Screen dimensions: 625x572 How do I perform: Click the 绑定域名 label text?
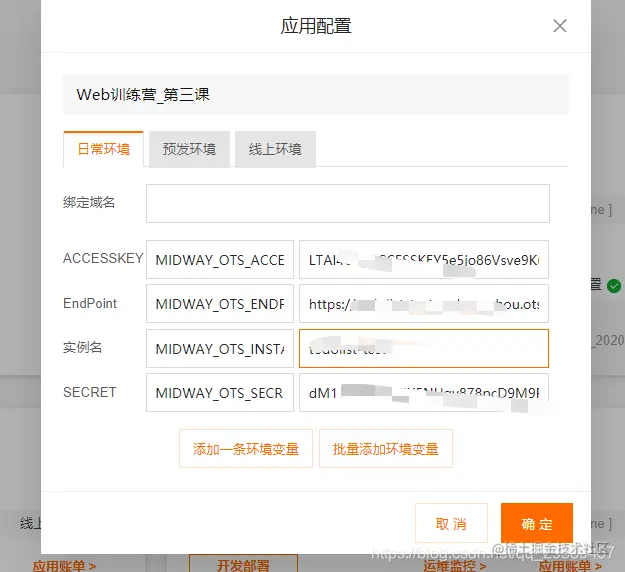pos(89,202)
